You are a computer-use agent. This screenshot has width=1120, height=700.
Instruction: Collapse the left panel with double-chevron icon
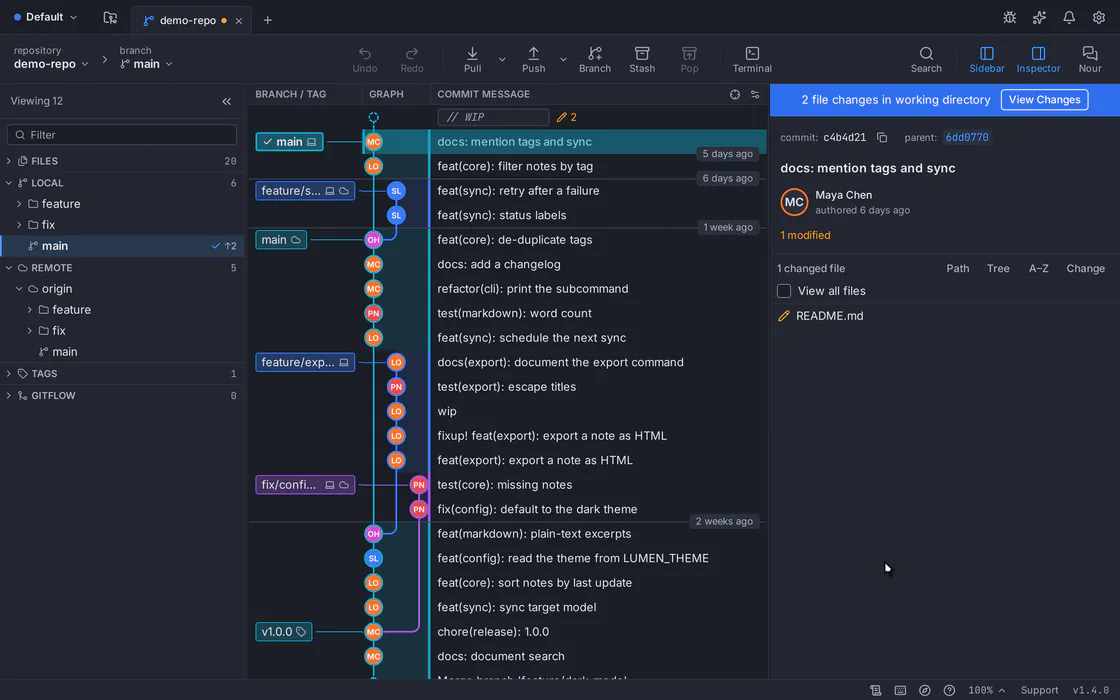pyautogui.click(x=226, y=101)
